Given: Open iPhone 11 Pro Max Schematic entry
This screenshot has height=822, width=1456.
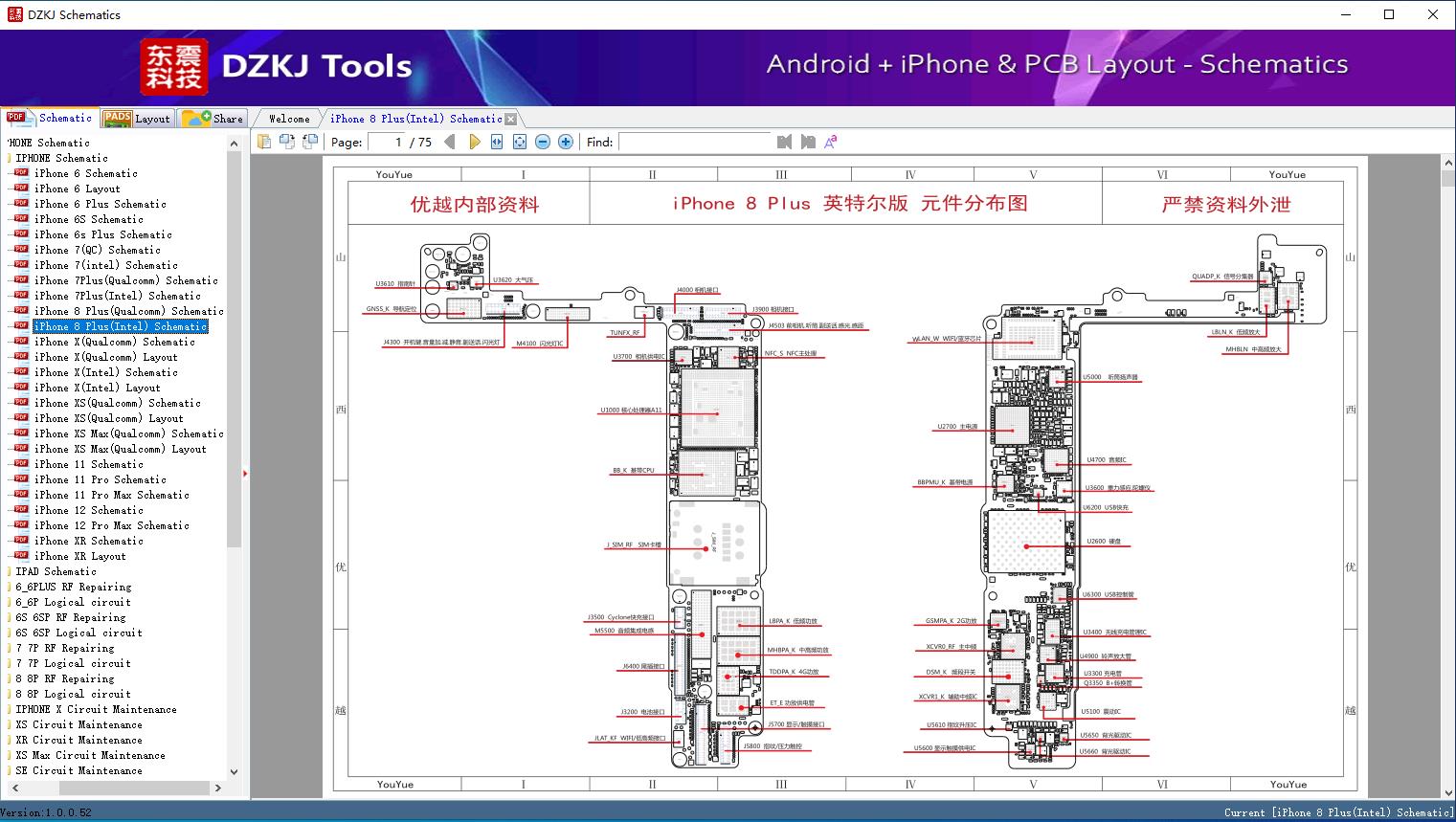Looking at the screenshot, I should click(111, 495).
